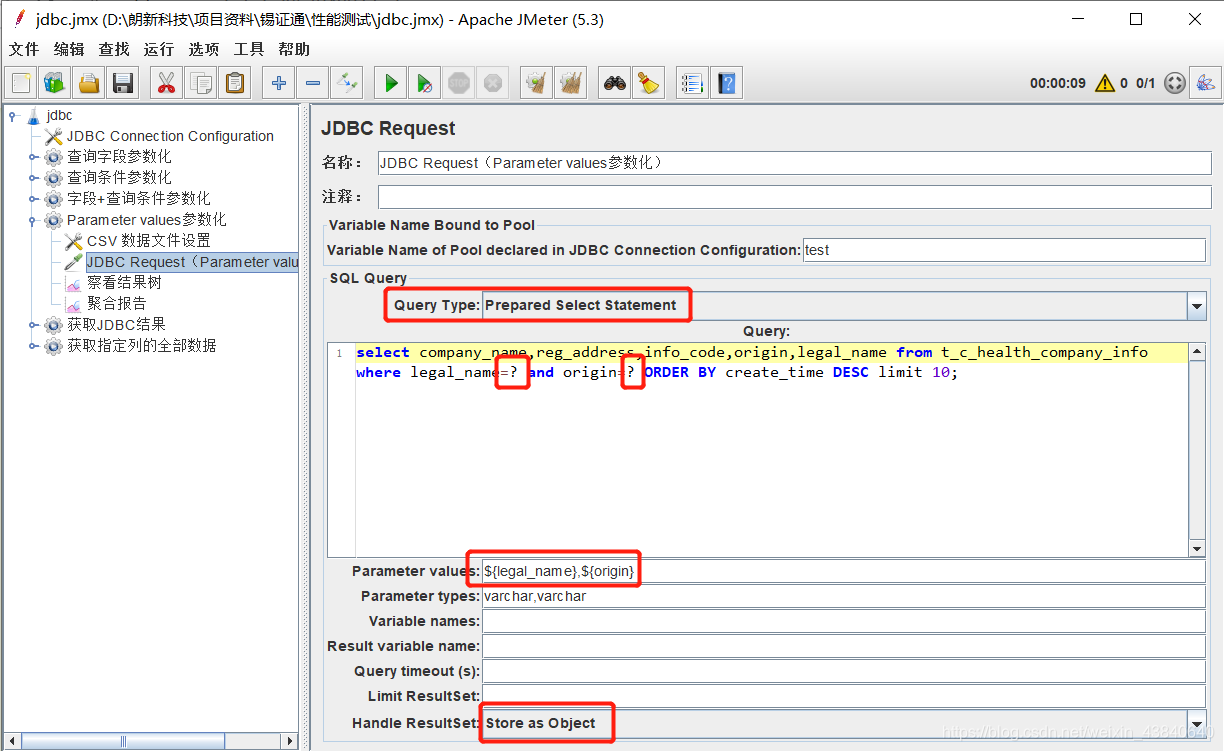Click the Result variable name field
This screenshot has width=1224, height=751.
(844, 646)
